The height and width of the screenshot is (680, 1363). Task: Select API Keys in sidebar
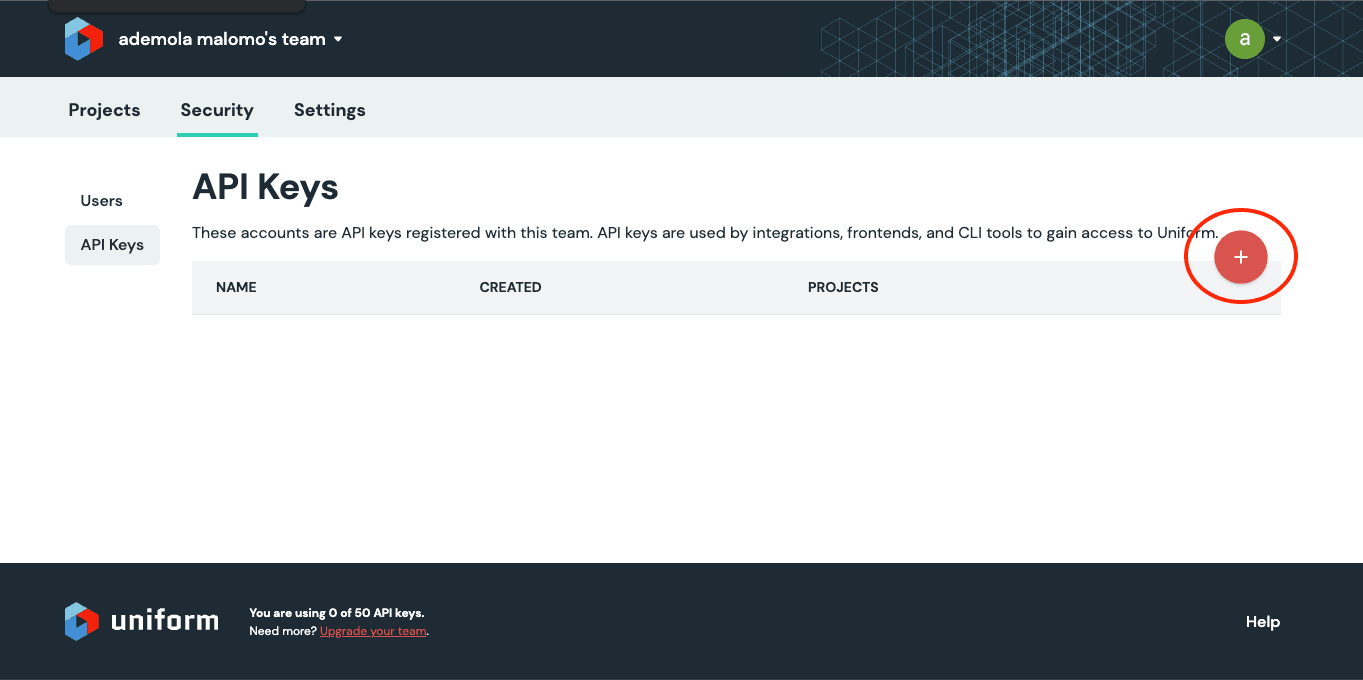coord(112,245)
